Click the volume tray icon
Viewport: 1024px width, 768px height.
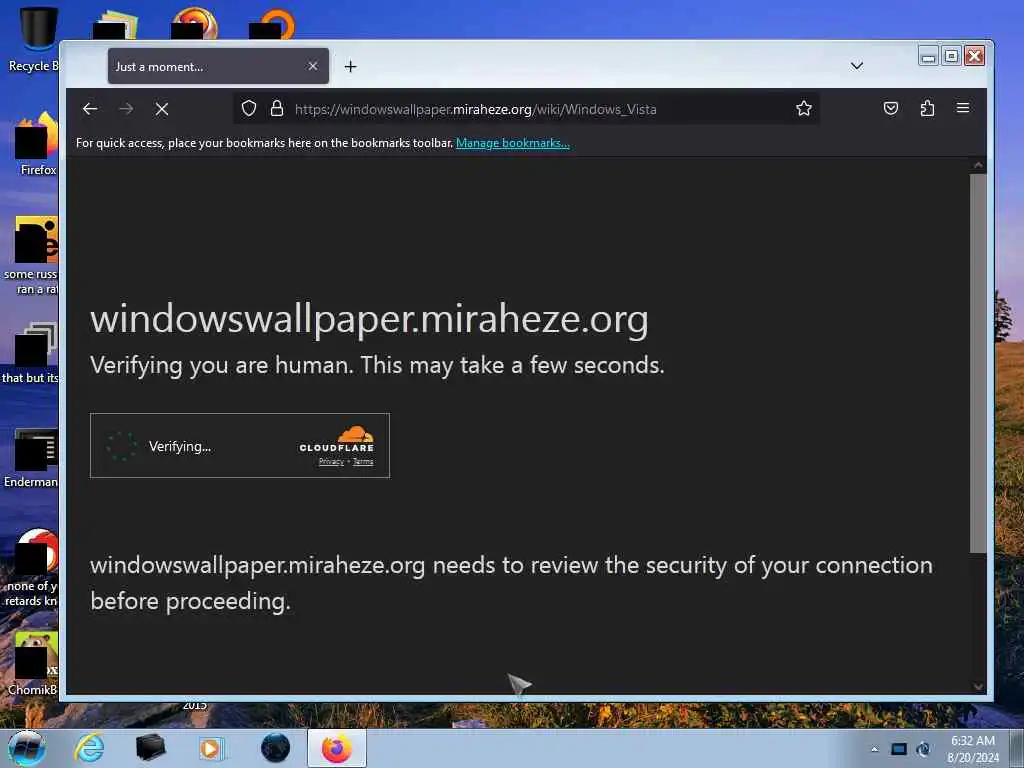click(x=923, y=749)
